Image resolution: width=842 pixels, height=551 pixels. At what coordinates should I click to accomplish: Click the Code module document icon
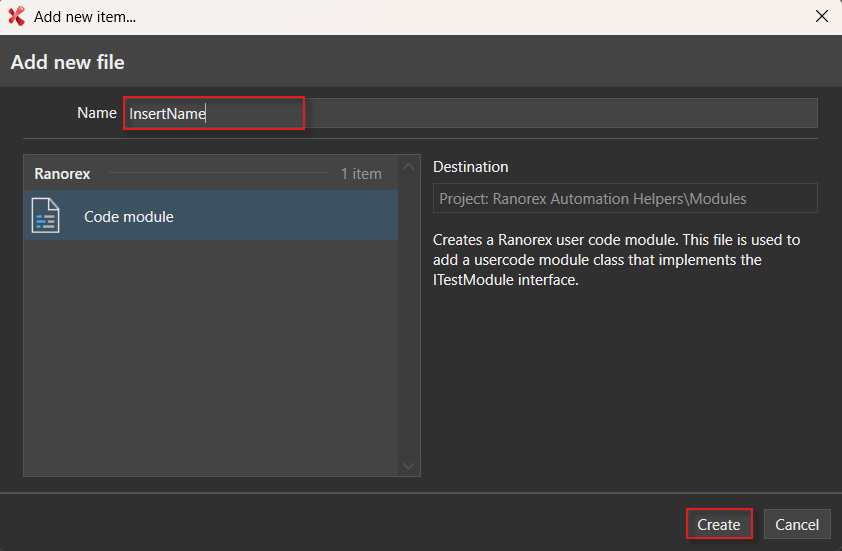pos(46,216)
